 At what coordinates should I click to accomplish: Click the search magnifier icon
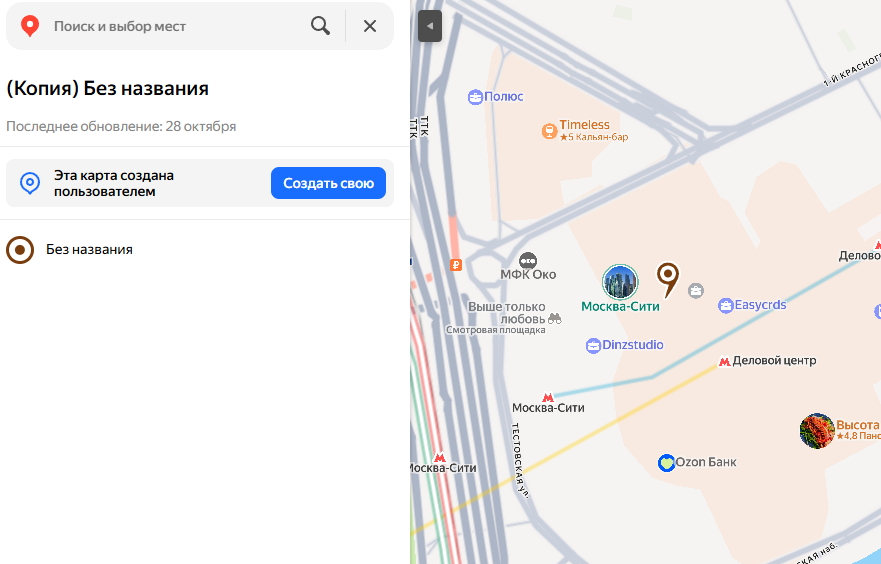[320, 26]
